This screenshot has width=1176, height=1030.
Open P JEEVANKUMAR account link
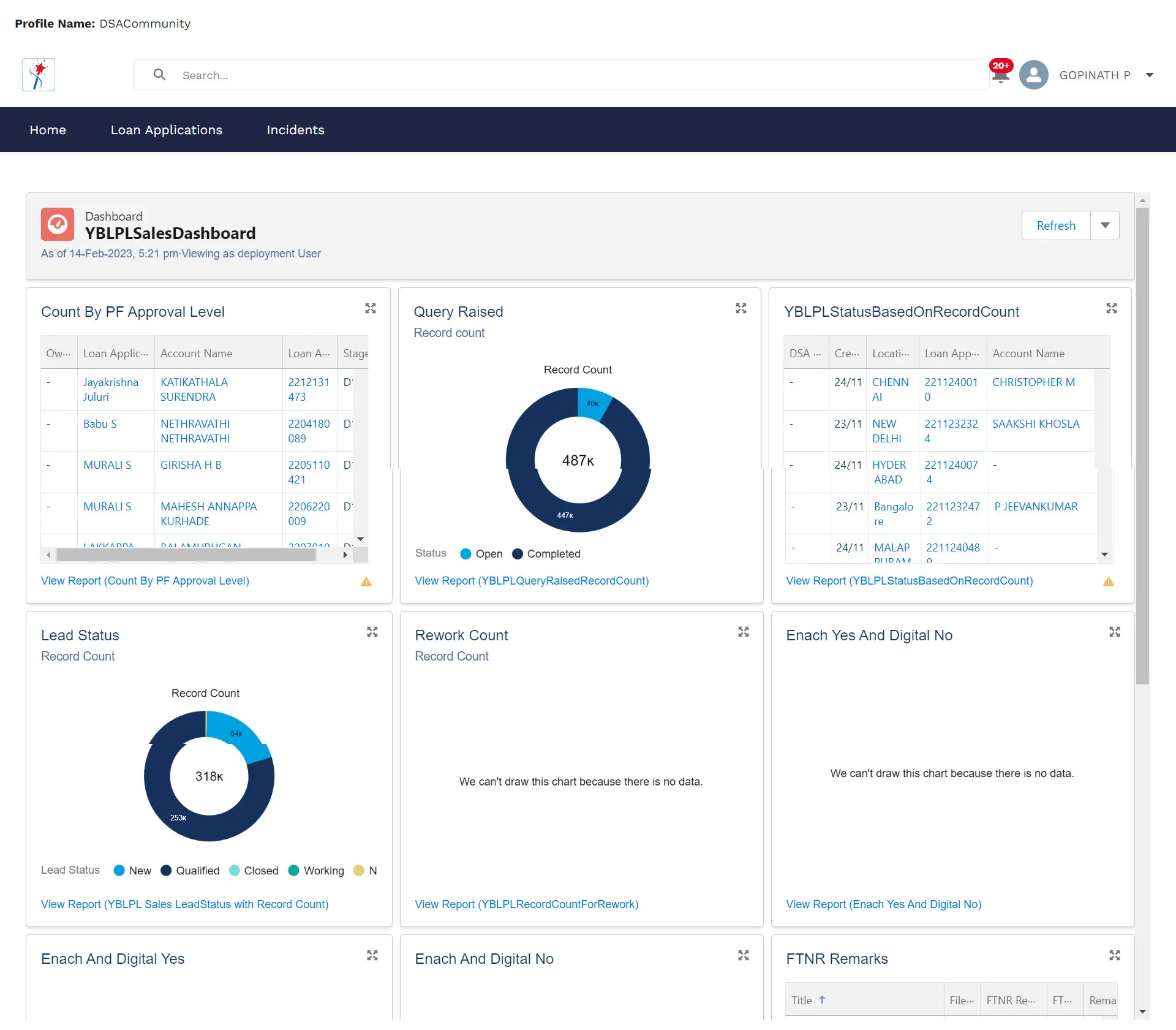[1036, 507]
